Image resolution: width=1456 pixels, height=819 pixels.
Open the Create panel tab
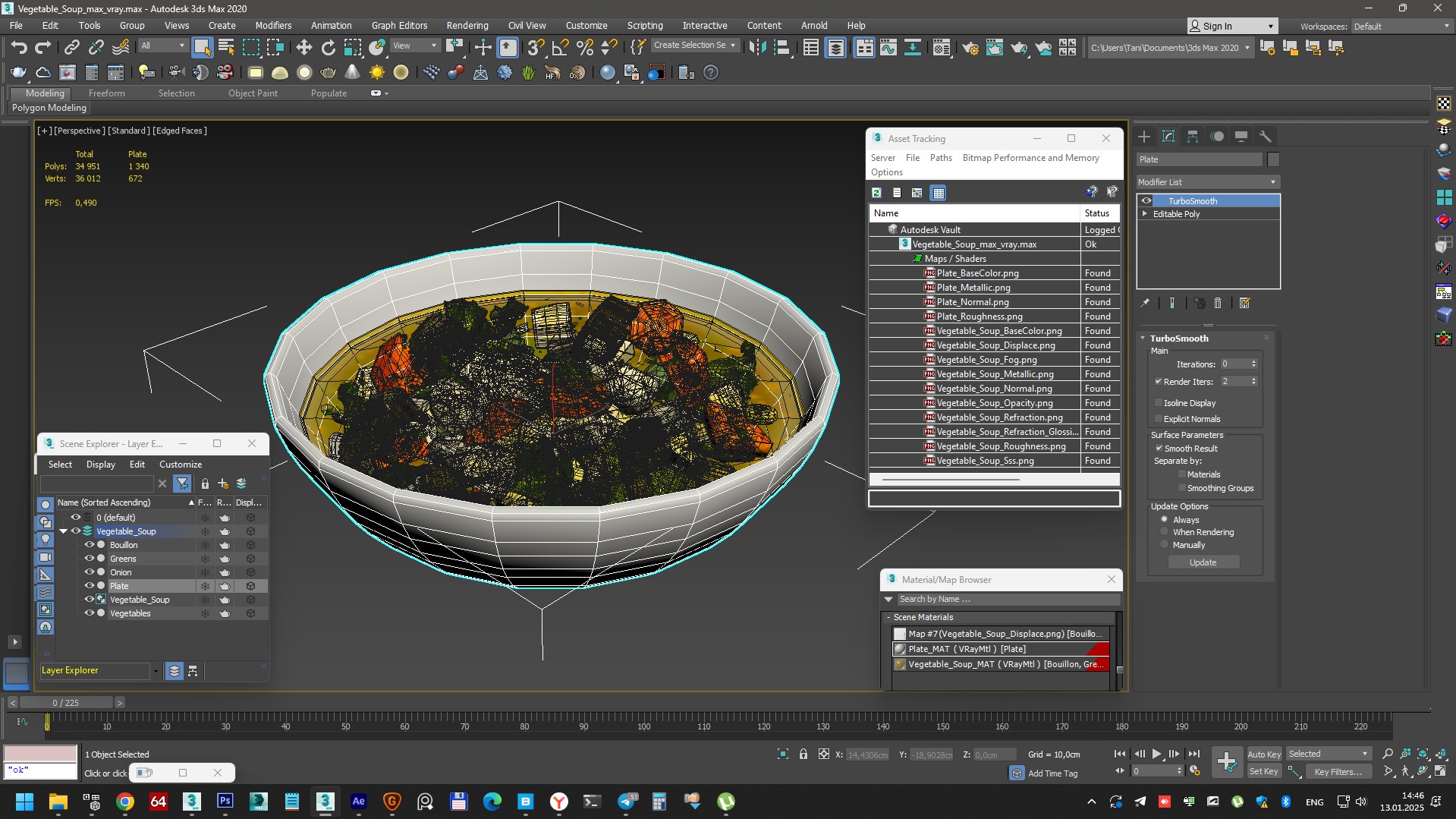(x=1144, y=137)
